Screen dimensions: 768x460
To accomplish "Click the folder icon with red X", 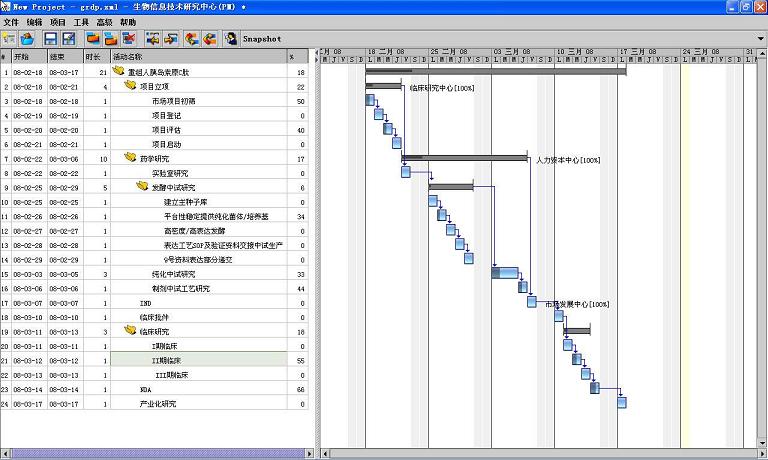I will pos(130,39).
